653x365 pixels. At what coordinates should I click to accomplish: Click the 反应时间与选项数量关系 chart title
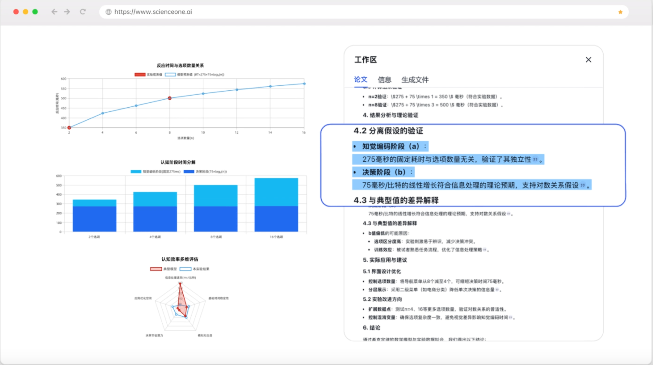180,65
